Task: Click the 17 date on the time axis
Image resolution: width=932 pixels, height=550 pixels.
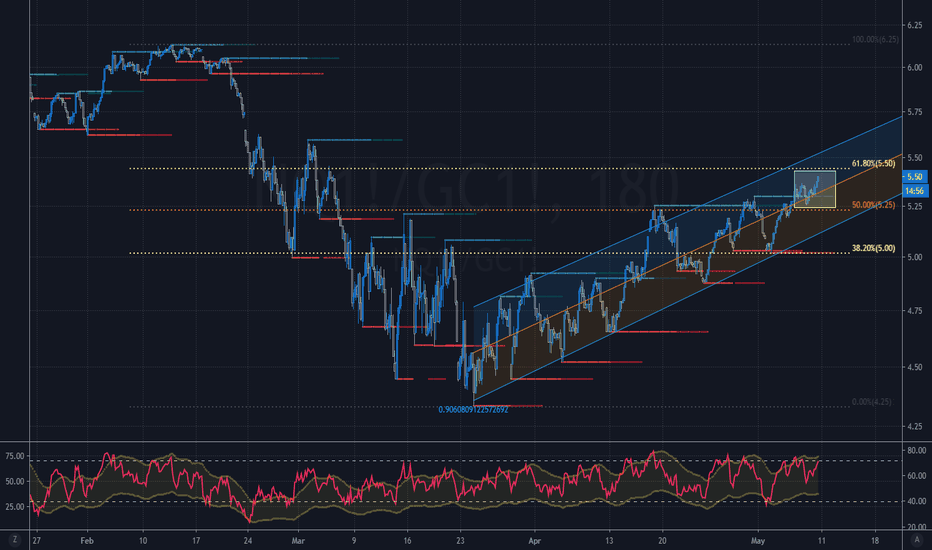Action: point(196,540)
